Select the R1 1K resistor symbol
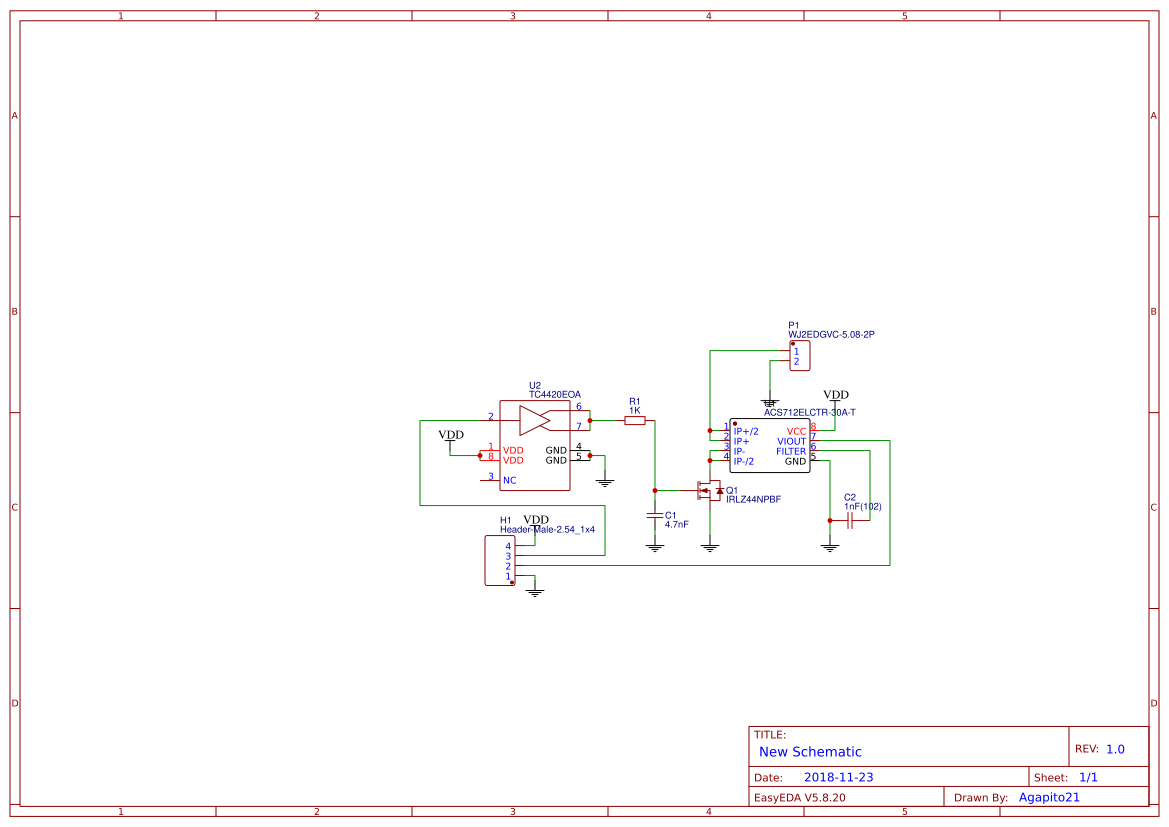The width and height of the screenshot is (1169, 827). (x=635, y=419)
